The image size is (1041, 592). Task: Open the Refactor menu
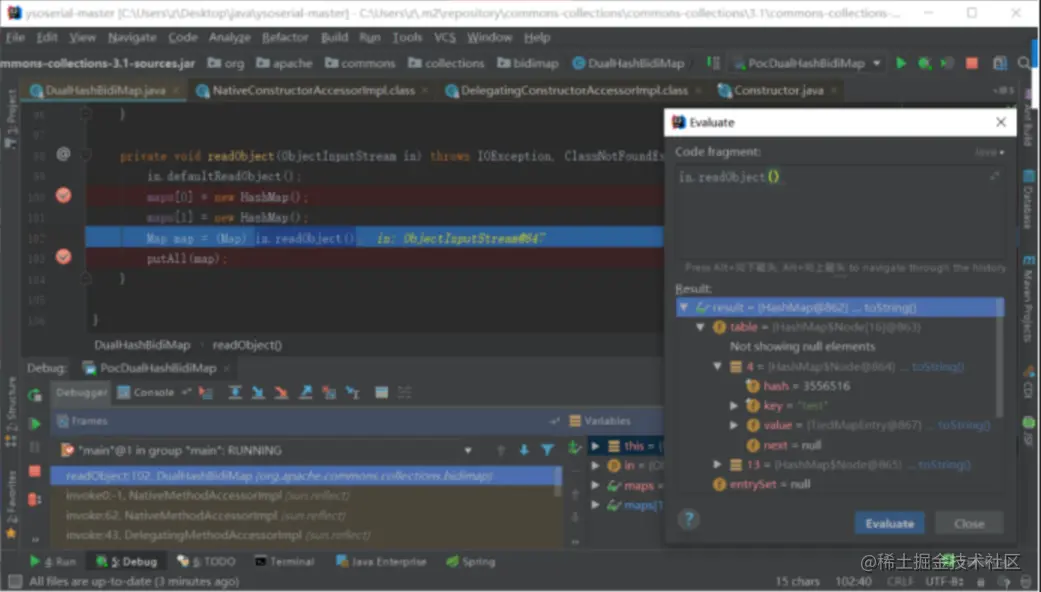click(x=285, y=38)
